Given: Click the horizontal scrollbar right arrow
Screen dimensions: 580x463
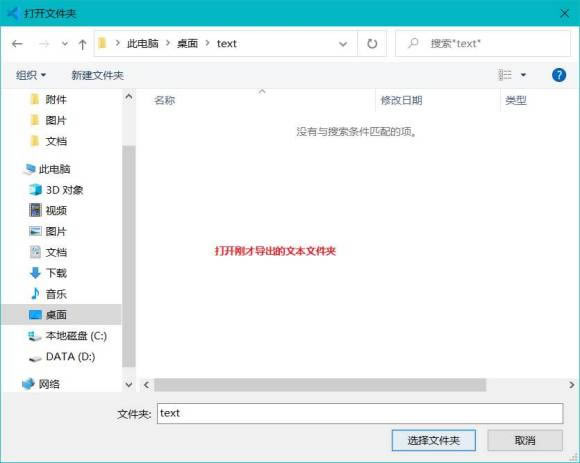Looking at the screenshot, I should click(x=571, y=385).
